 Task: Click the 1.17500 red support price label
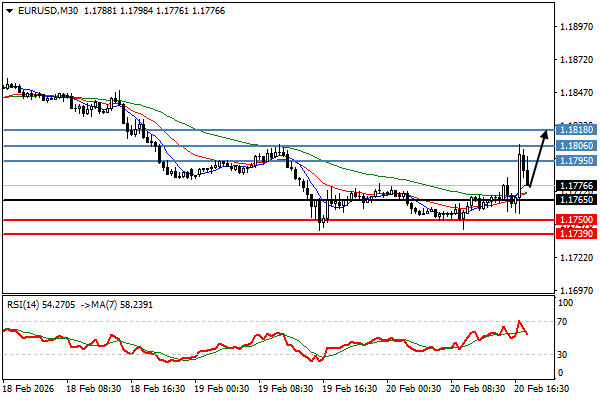[x=577, y=220]
